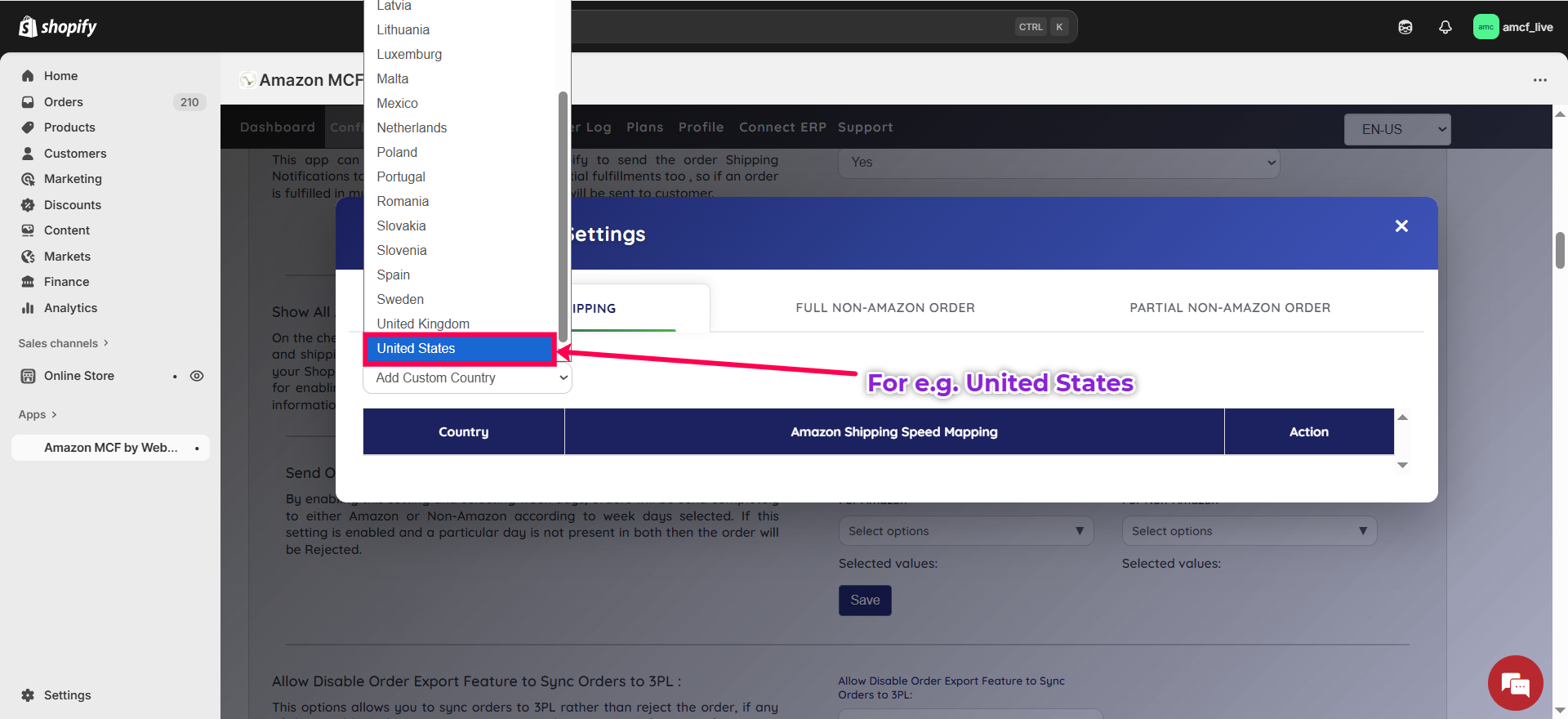
Task: Open the Sidekick assistant icon in top bar
Action: pyautogui.click(x=1405, y=27)
